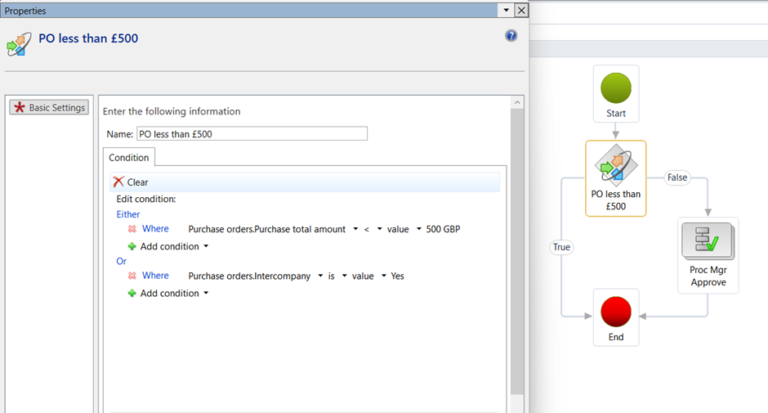The height and width of the screenshot is (413, 768).
Task: Click the vertical scrollbar in the condition panel
Action: [x=517, y=251]
